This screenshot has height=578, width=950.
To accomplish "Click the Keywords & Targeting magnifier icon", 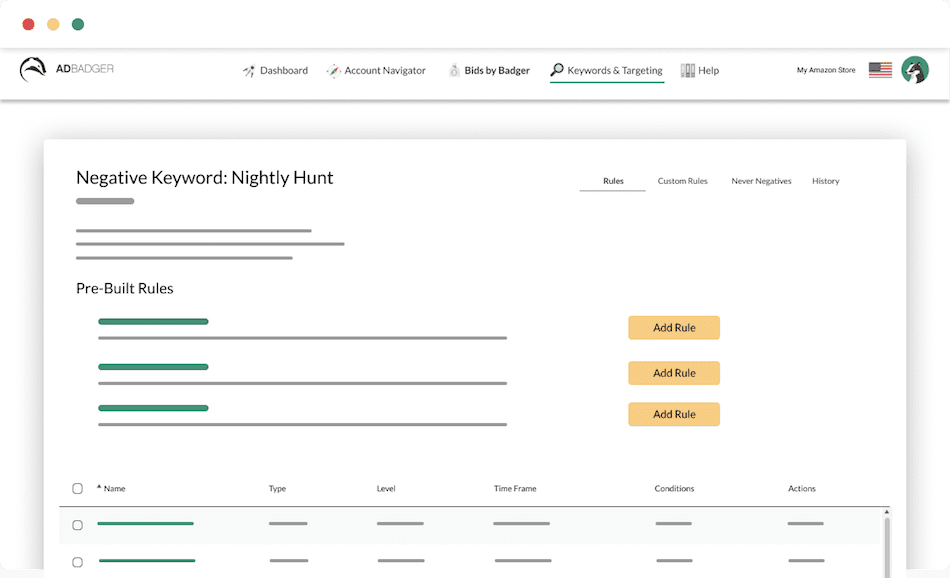I will 557,70.
